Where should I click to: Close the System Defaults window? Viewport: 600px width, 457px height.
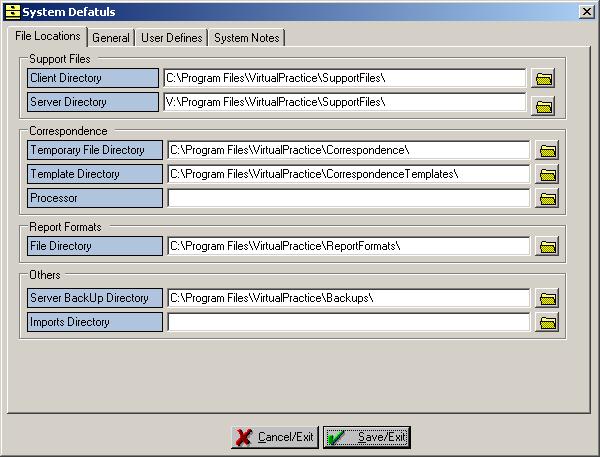point(586,11)
